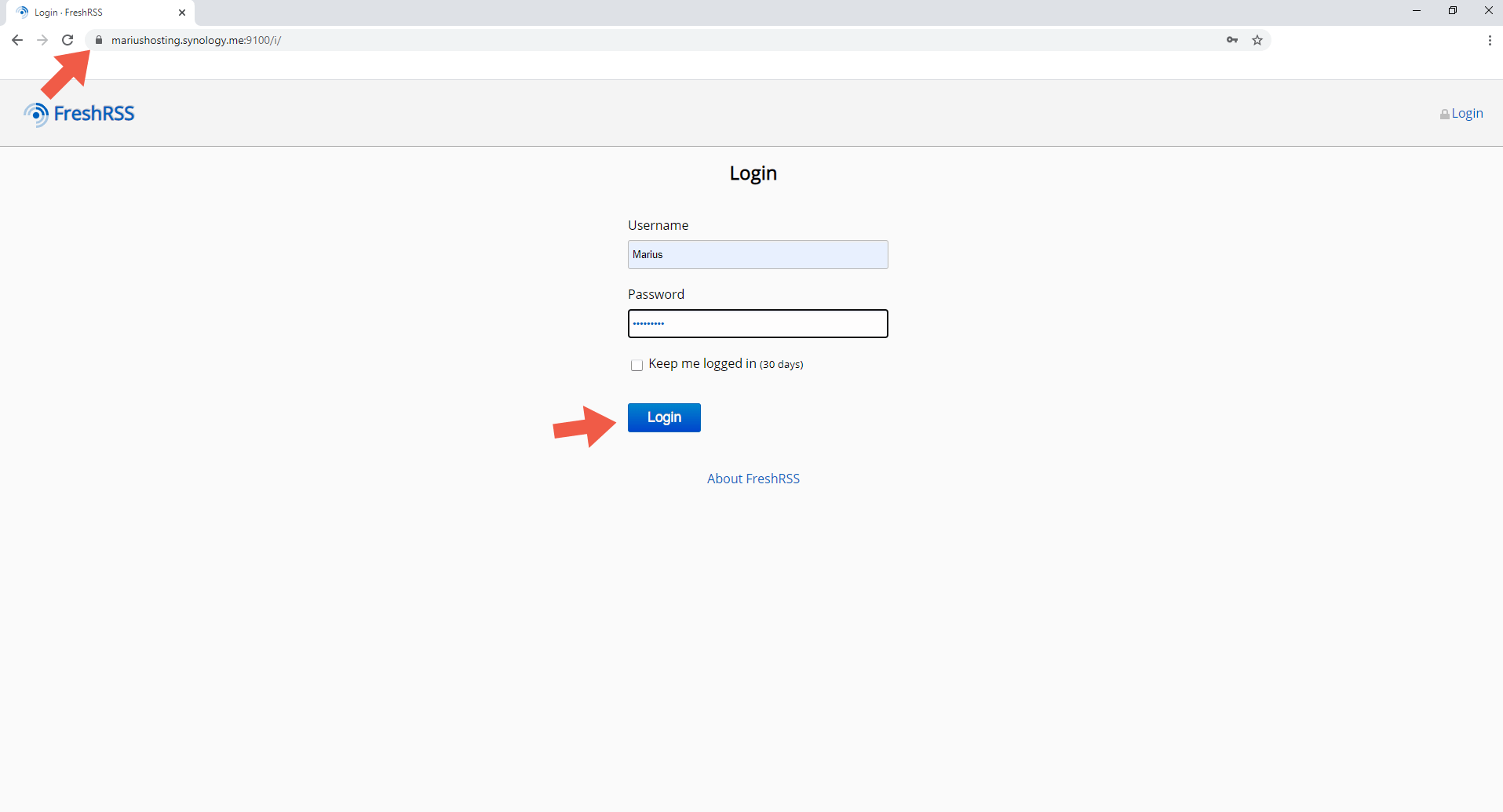Close the Login · FreshRSS tab

click(x=182, y=13)
